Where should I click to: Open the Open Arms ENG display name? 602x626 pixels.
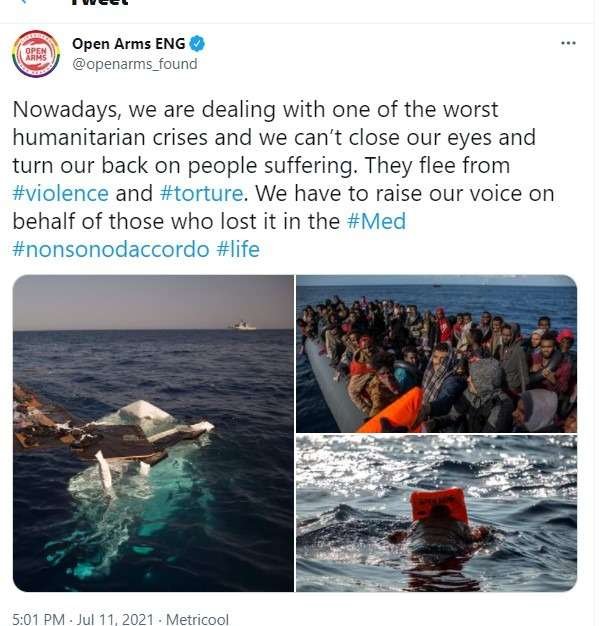click(129, 44)
